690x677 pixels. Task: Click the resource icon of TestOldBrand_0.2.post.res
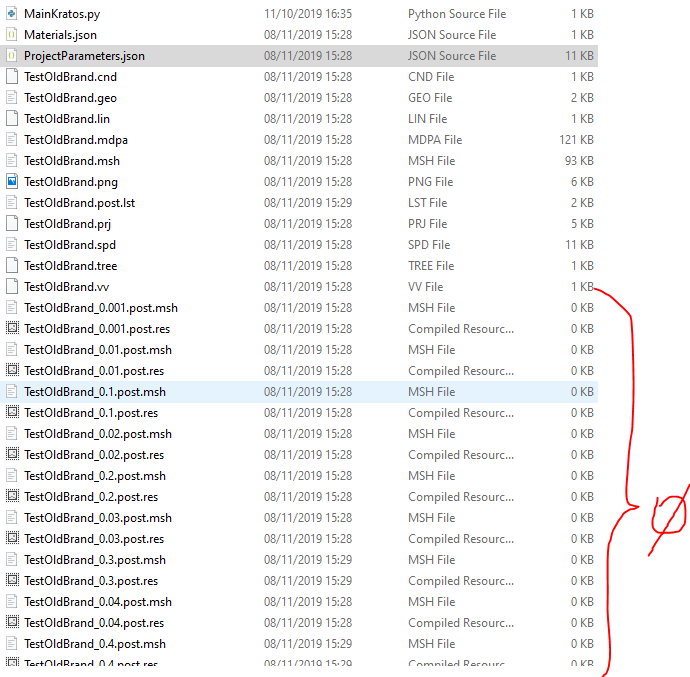coord(12,496)
